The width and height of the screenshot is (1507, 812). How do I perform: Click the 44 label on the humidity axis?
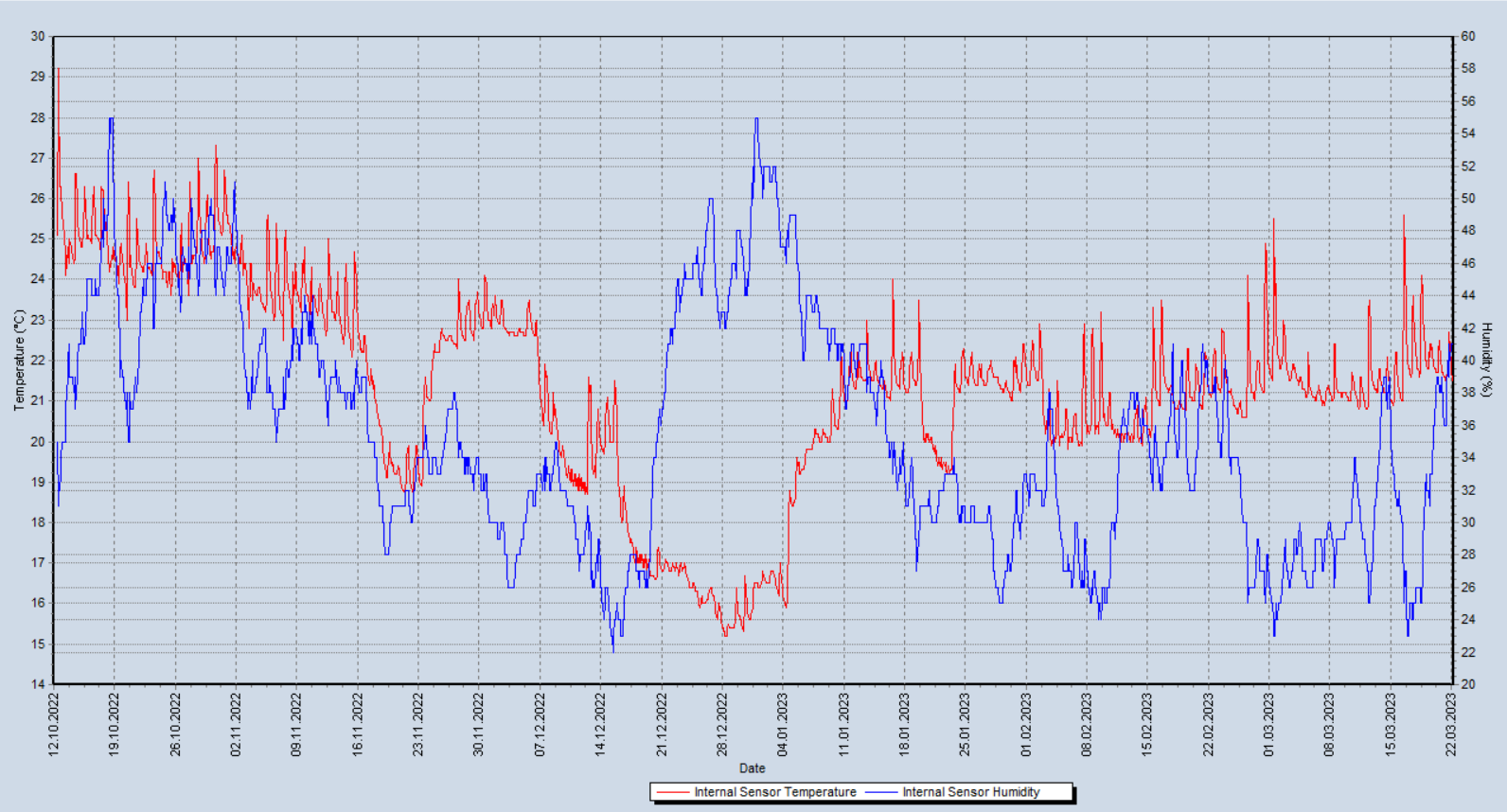click(1468, 295)
